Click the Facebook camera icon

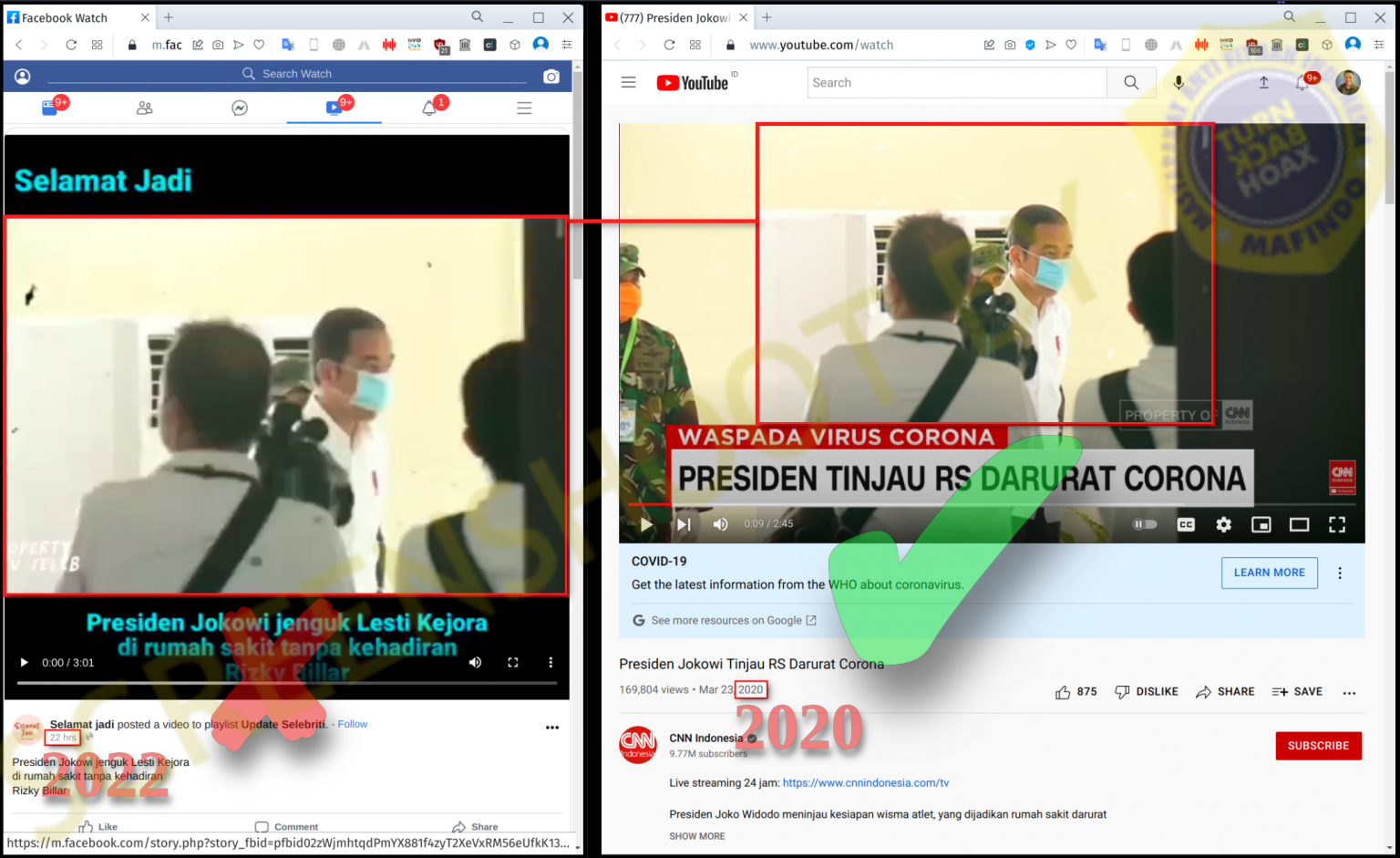point(551,77)
